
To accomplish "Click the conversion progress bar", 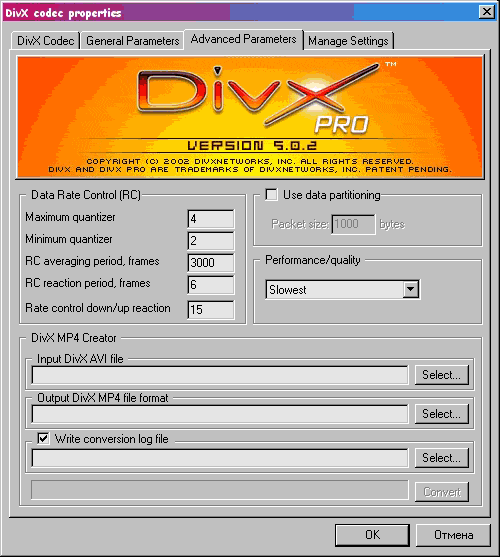I will [x=220, y=490].
